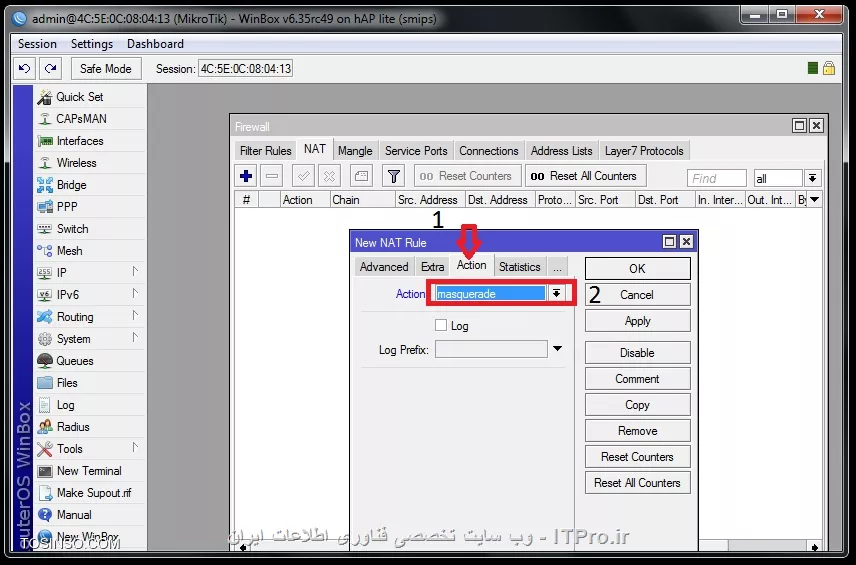Toggle Safe Mode
The height and width of the screenshot is (565, 856).
point(106,69)
